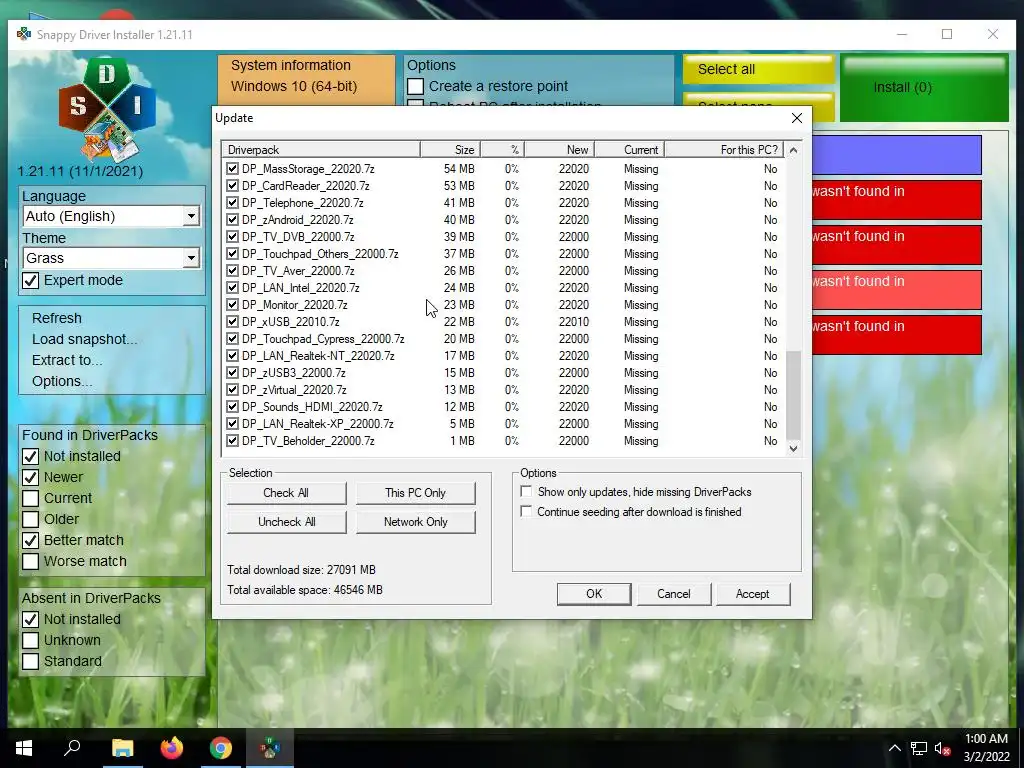This screenshot has width=1024, height=768.
Task: Select Network Only button
Action: point(415,522)
